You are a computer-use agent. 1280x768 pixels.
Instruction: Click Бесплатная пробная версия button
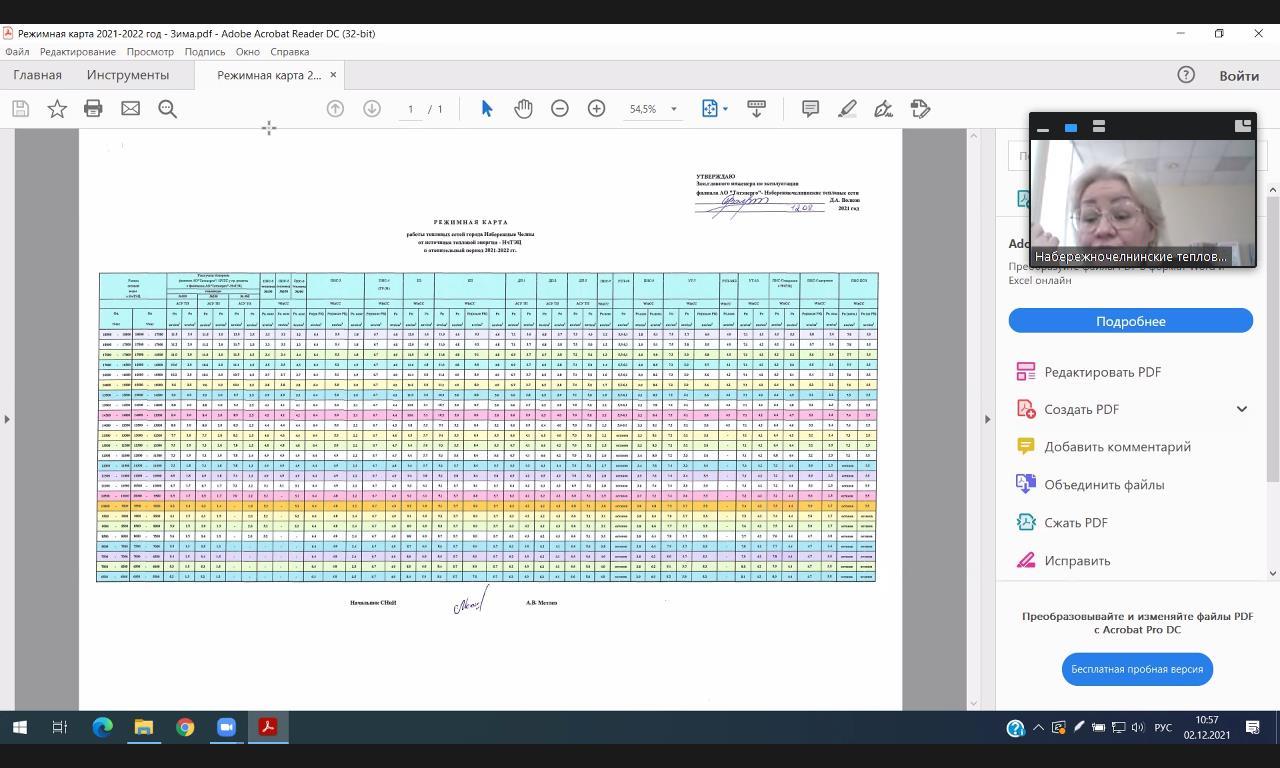[x=1137, y=669]
